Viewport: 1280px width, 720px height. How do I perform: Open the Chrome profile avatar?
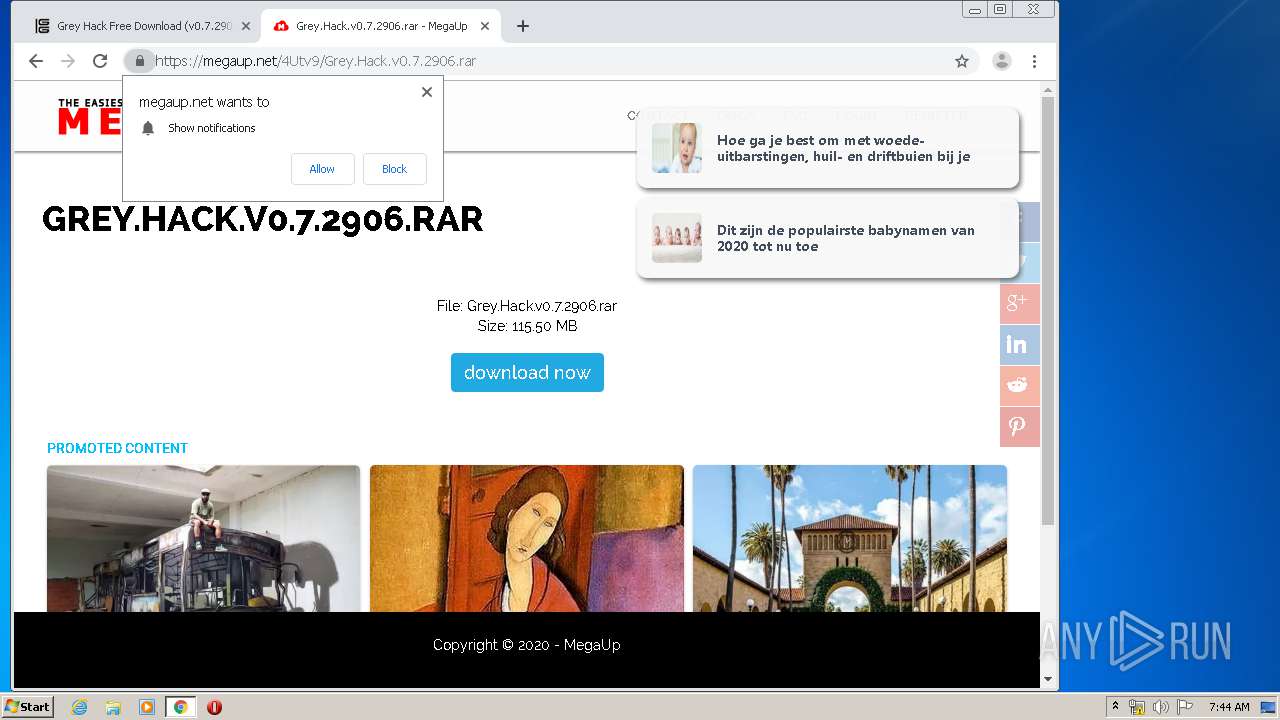pos(1002,61)
